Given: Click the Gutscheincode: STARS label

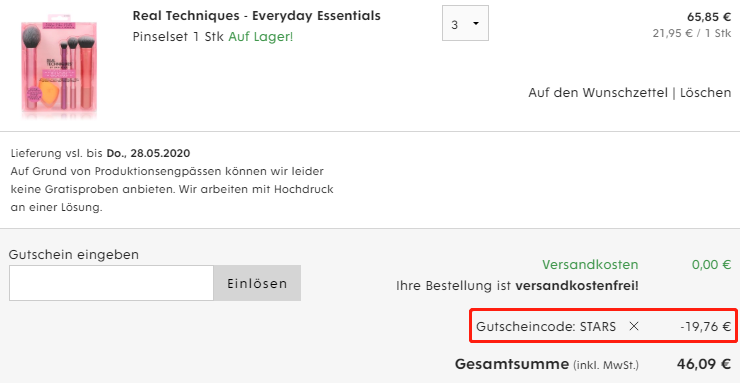Looking at the screenshot, I should (x=546, y=326).
